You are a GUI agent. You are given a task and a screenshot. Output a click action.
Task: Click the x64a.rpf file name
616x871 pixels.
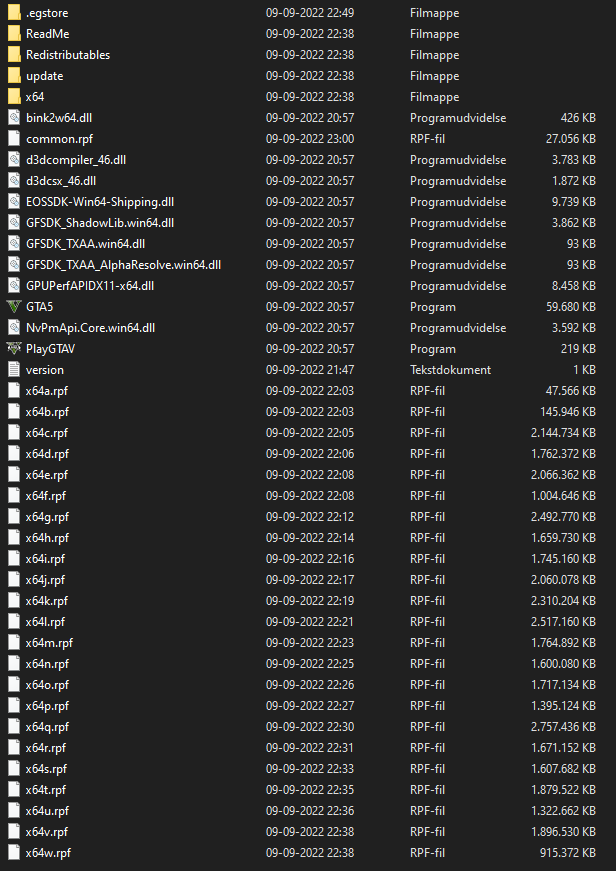[x=47, y=391]
